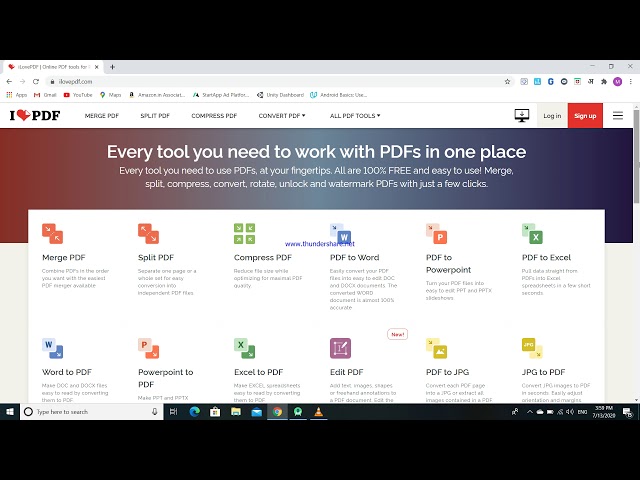Open the Maps bookmark
Image resolution: width=640 pixels, height=480 pixels.
[111, 95]
